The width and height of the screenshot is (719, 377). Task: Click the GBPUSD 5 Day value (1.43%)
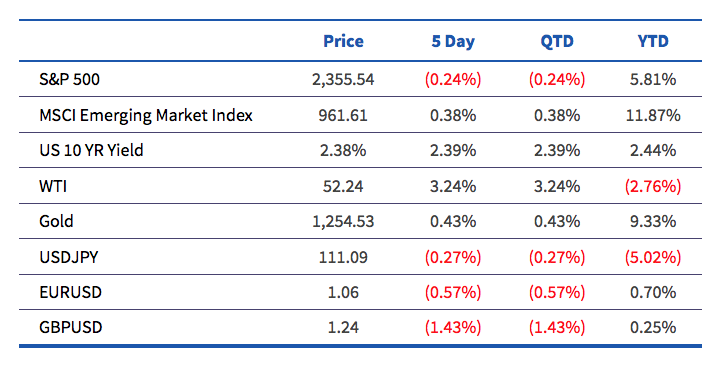pos(453,327)
